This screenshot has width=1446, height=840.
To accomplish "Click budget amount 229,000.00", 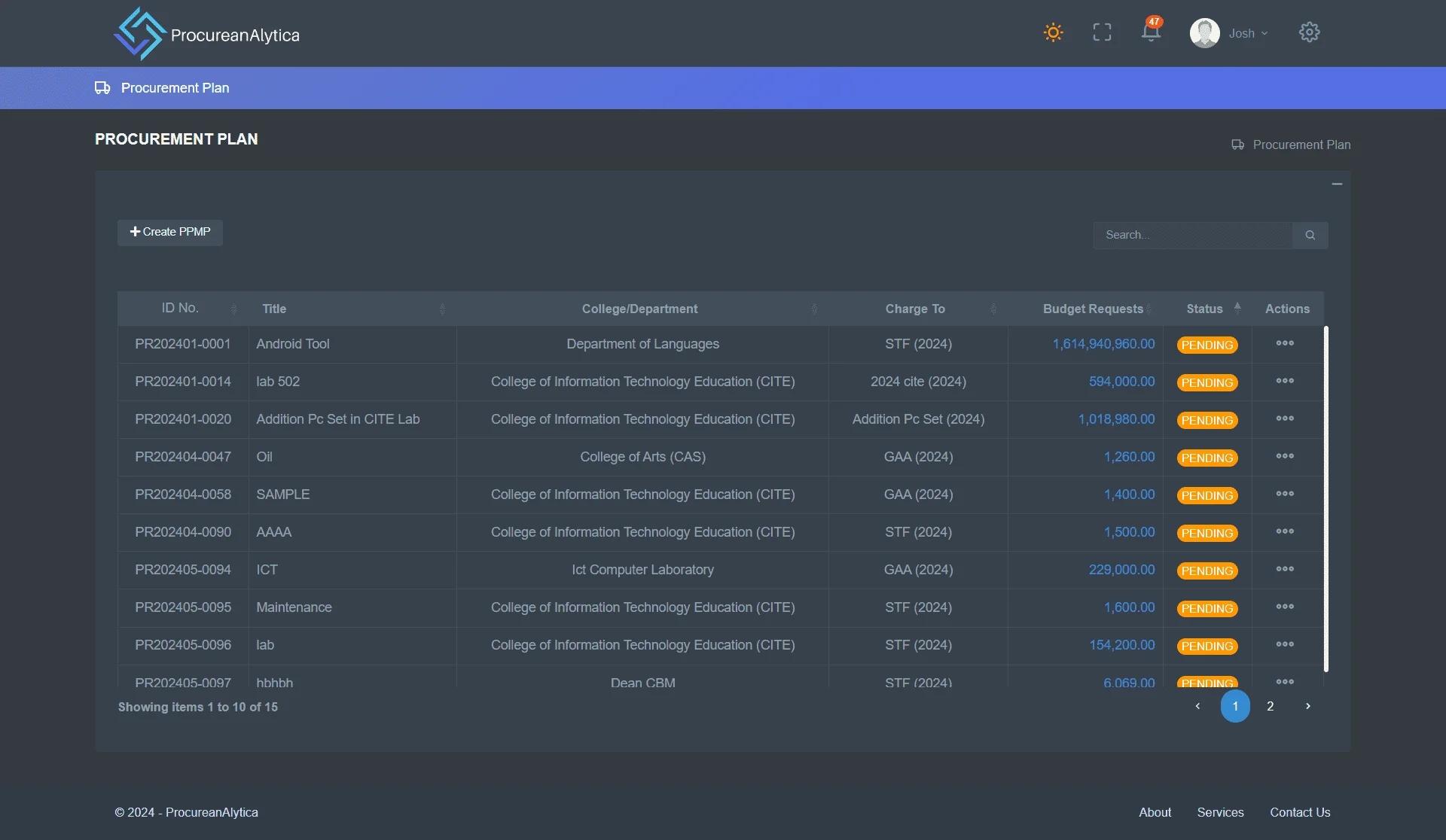I will tap(1121, 570).
